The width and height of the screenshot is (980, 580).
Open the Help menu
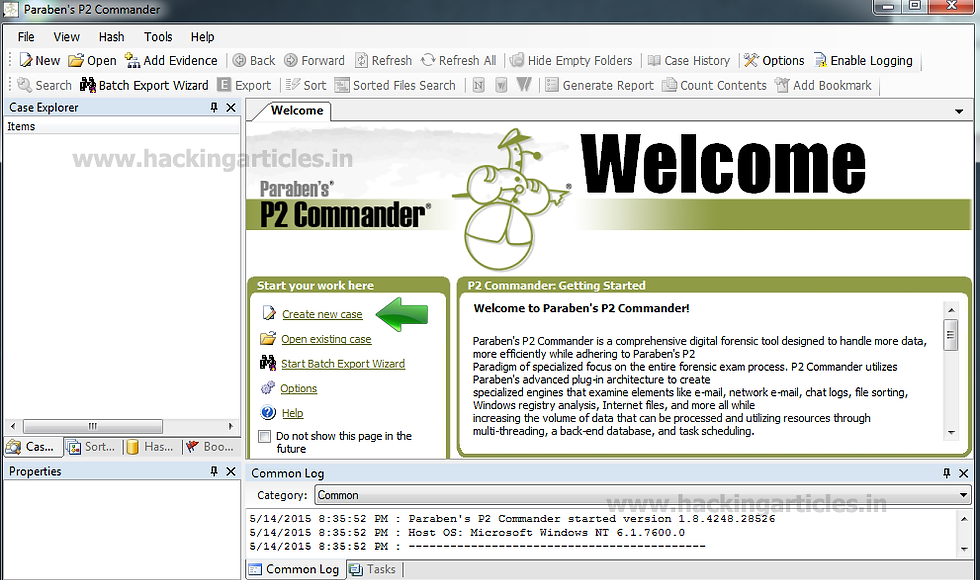(x=202, y=37)
